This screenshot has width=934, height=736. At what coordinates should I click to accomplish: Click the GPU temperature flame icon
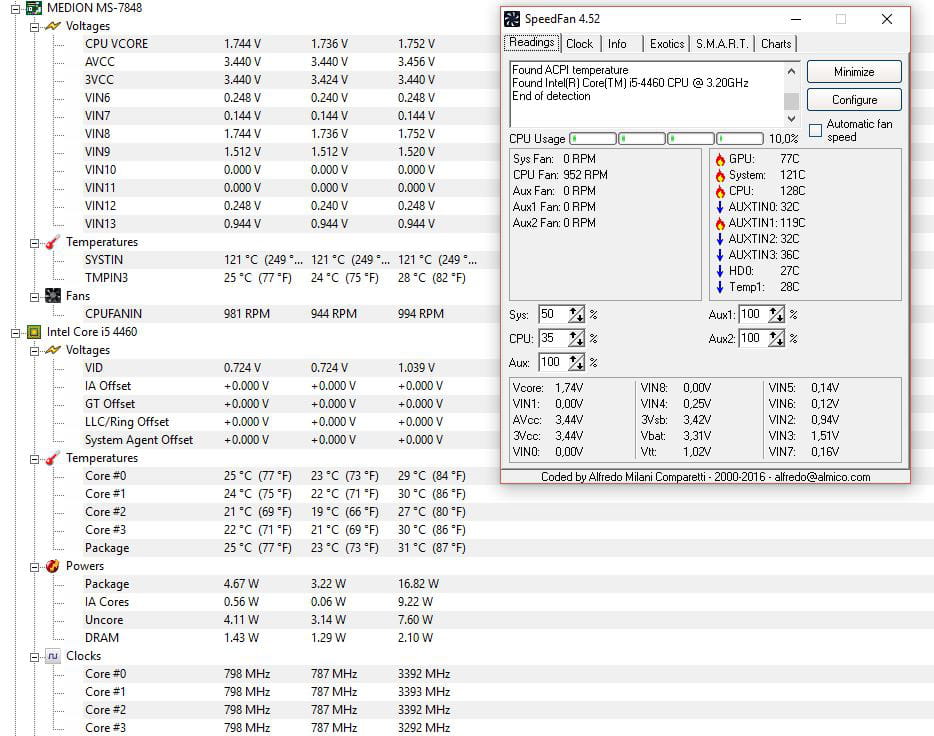coord(719,159)
